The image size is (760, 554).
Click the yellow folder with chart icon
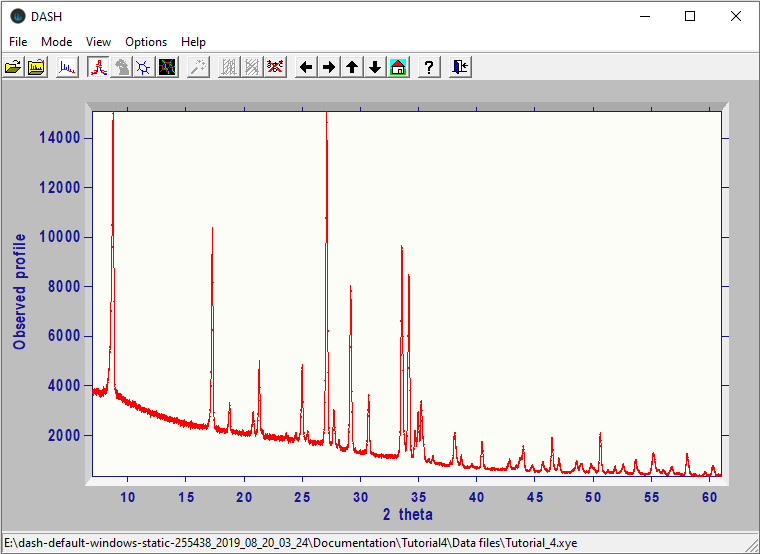coord(36,67)
